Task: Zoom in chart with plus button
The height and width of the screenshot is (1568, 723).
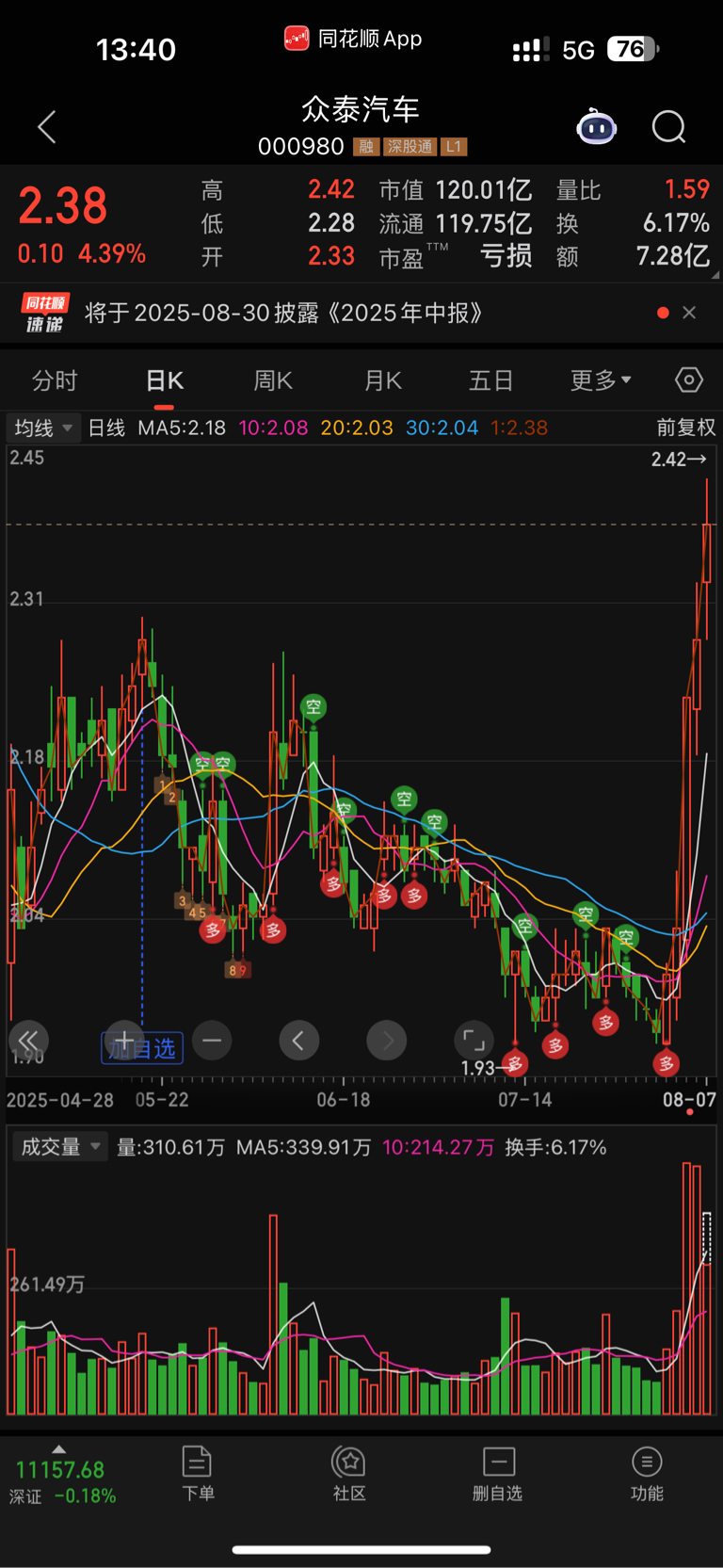Action: [124, 1041]
